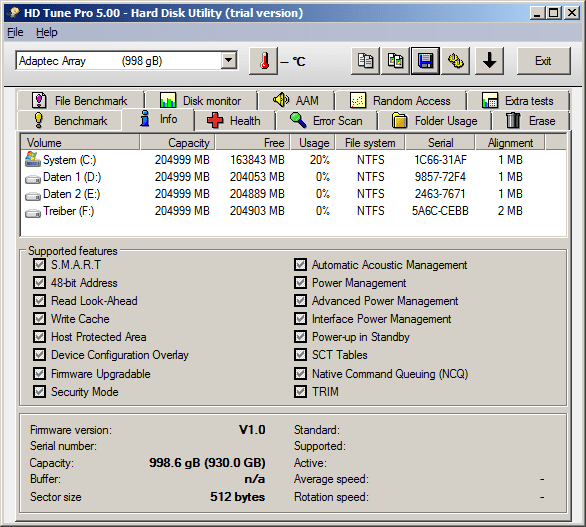
Task: Open options wrench gear icon
Action: pyautogui.click(x=456, y=61)
